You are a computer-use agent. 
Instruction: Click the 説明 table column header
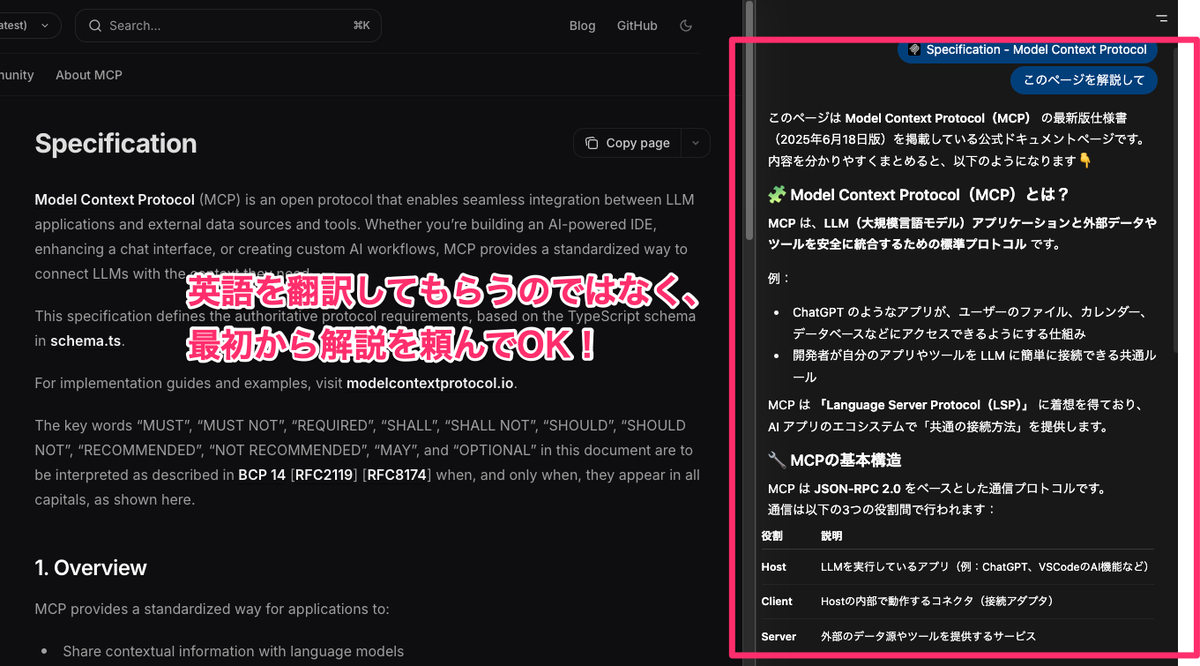[832, 536]
